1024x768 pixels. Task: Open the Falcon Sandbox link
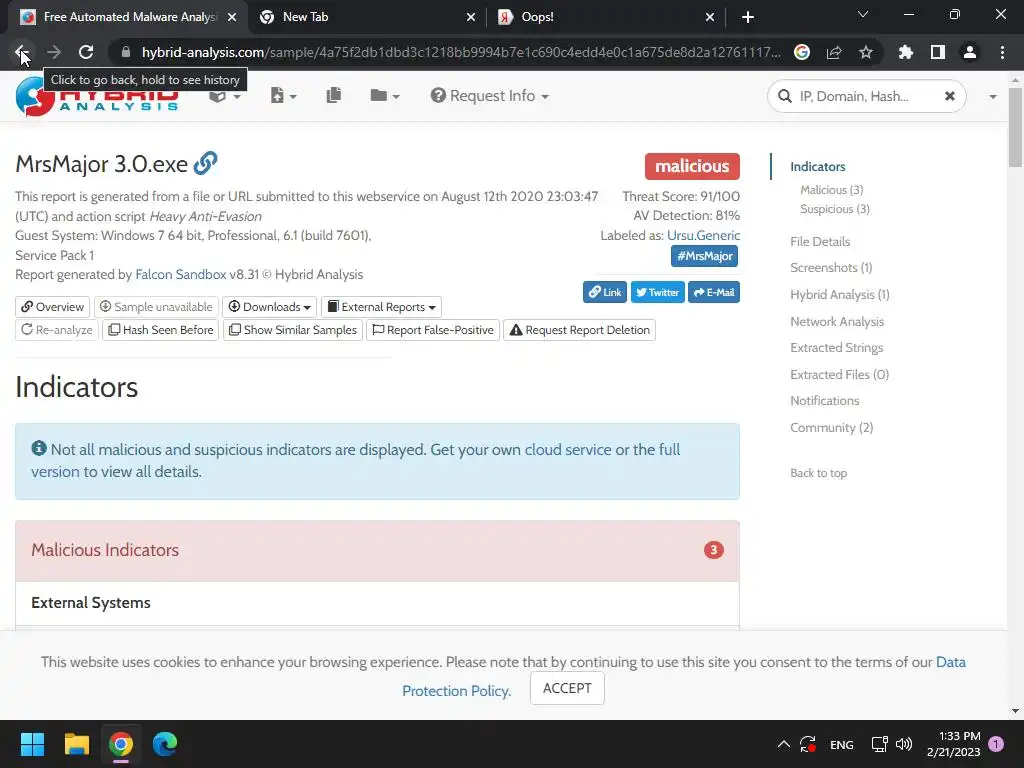click(x=181, y=274)
